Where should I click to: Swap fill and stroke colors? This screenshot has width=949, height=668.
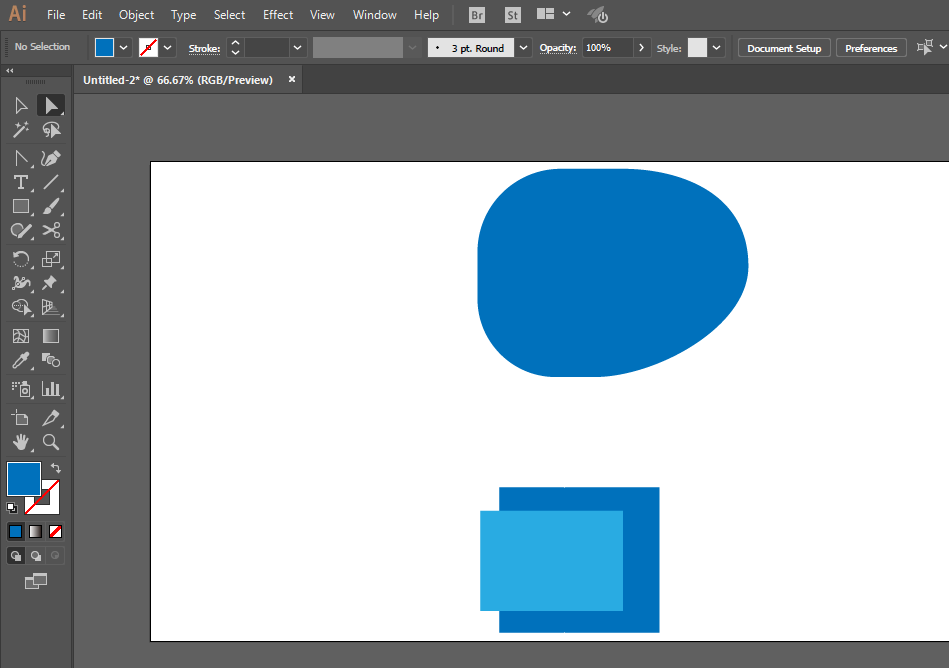coord(56,468)
